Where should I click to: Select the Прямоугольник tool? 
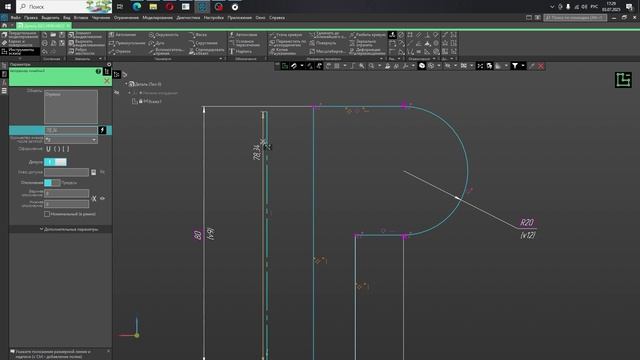click(127, 43)
